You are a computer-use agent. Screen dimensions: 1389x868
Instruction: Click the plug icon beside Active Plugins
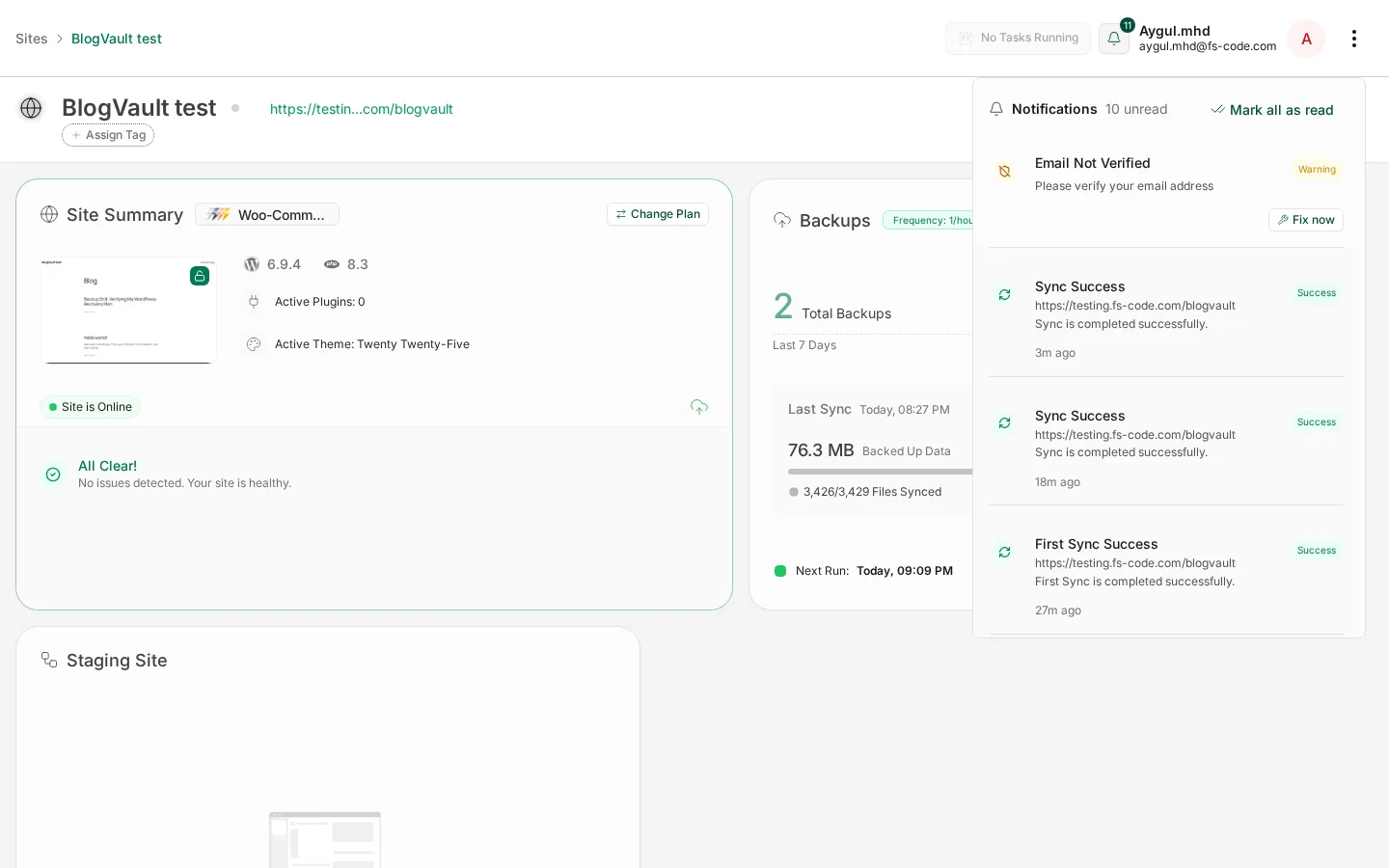pos(254,302)
